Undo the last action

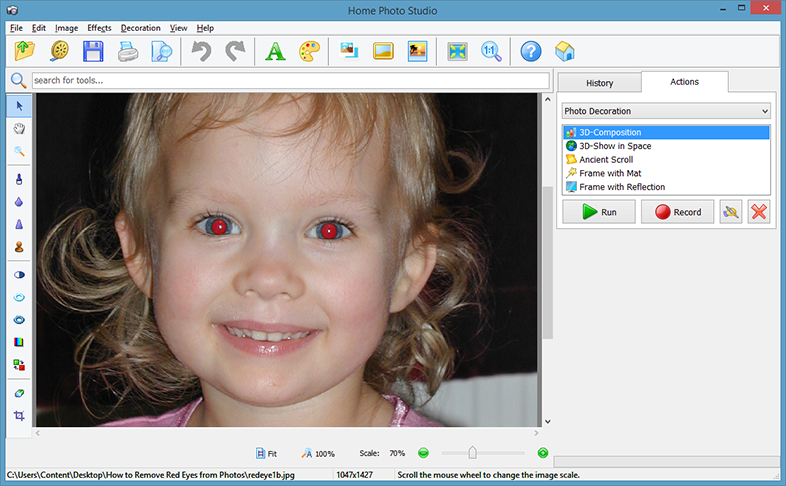coord(202,51)
